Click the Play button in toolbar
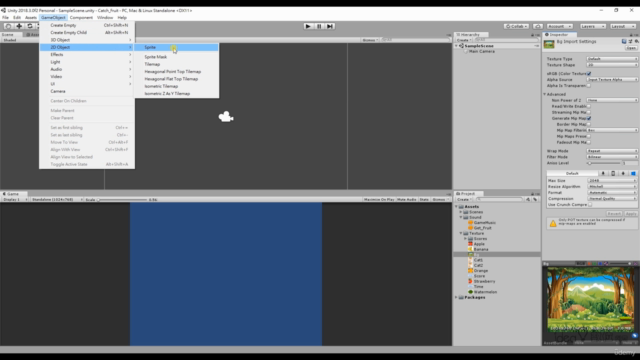This screenshot has width=640, height=360. pyautogui.click(x=308, y=26)
